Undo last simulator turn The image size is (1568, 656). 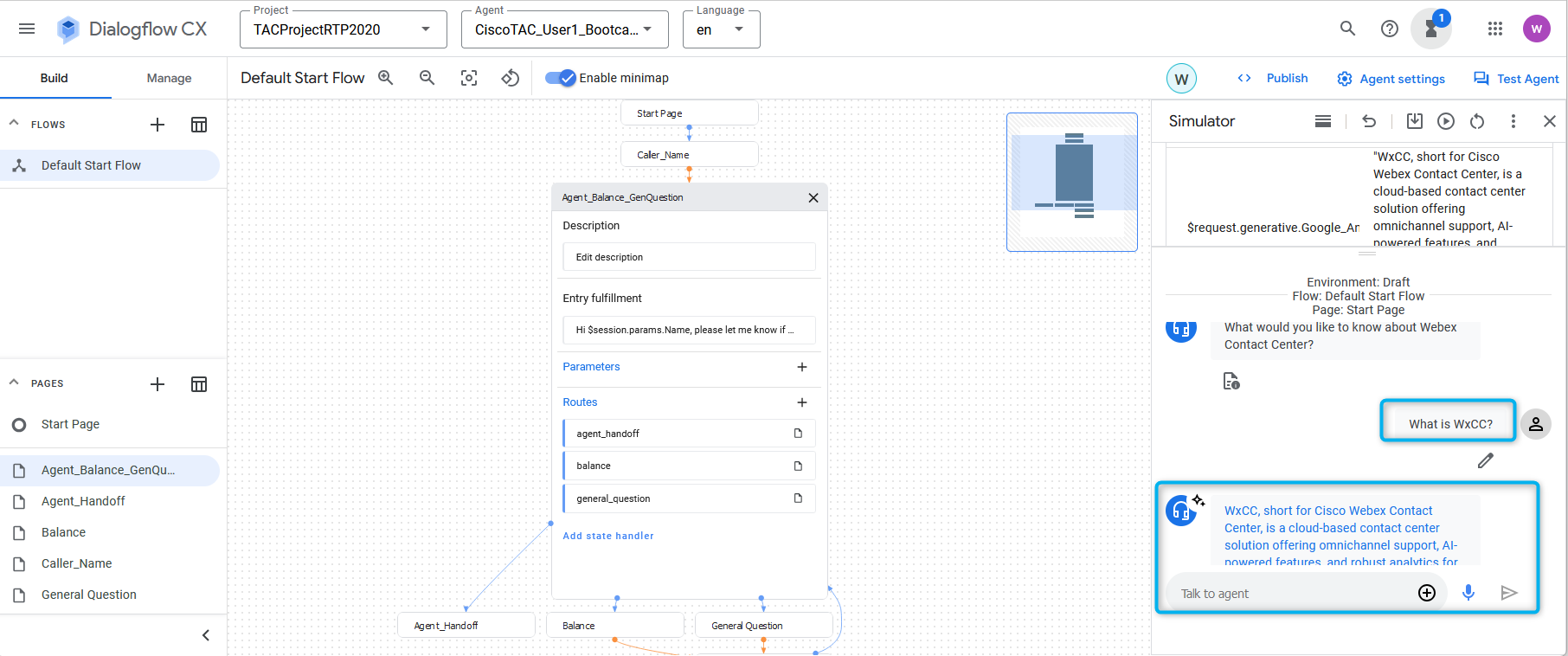(1369, 121)
